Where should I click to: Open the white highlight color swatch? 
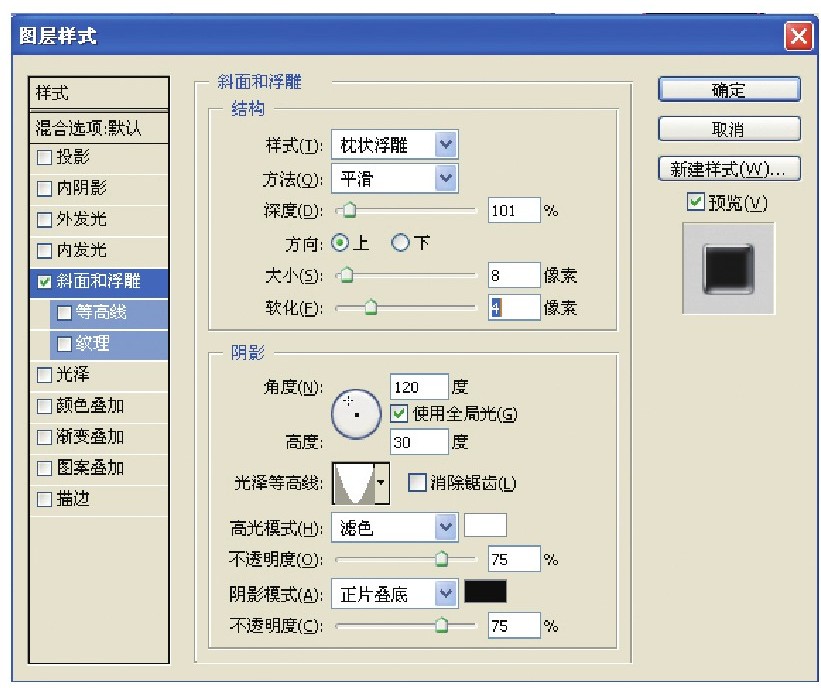pyautogui.click(x=485, y=525)
